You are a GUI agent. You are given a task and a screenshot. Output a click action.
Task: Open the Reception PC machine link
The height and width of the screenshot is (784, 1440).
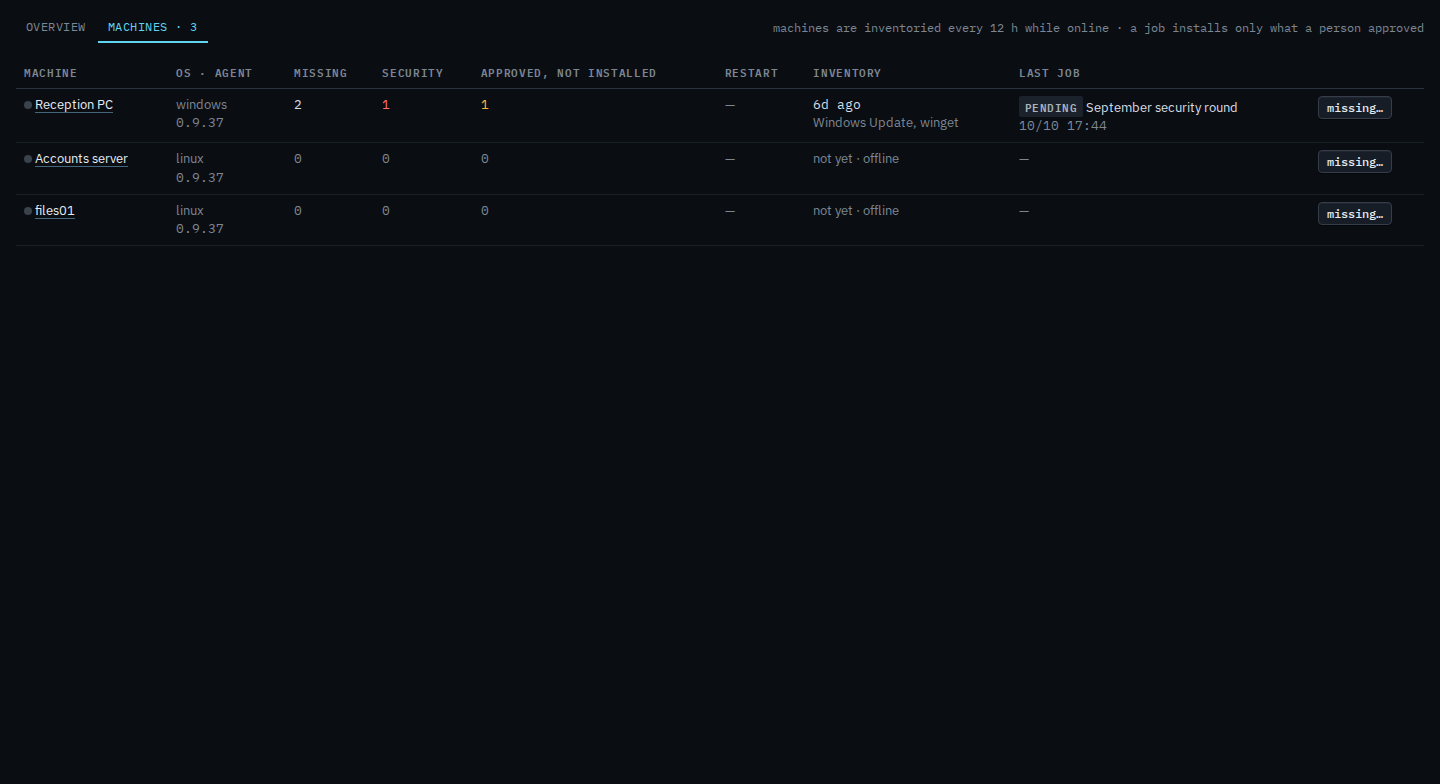[74, 105]
